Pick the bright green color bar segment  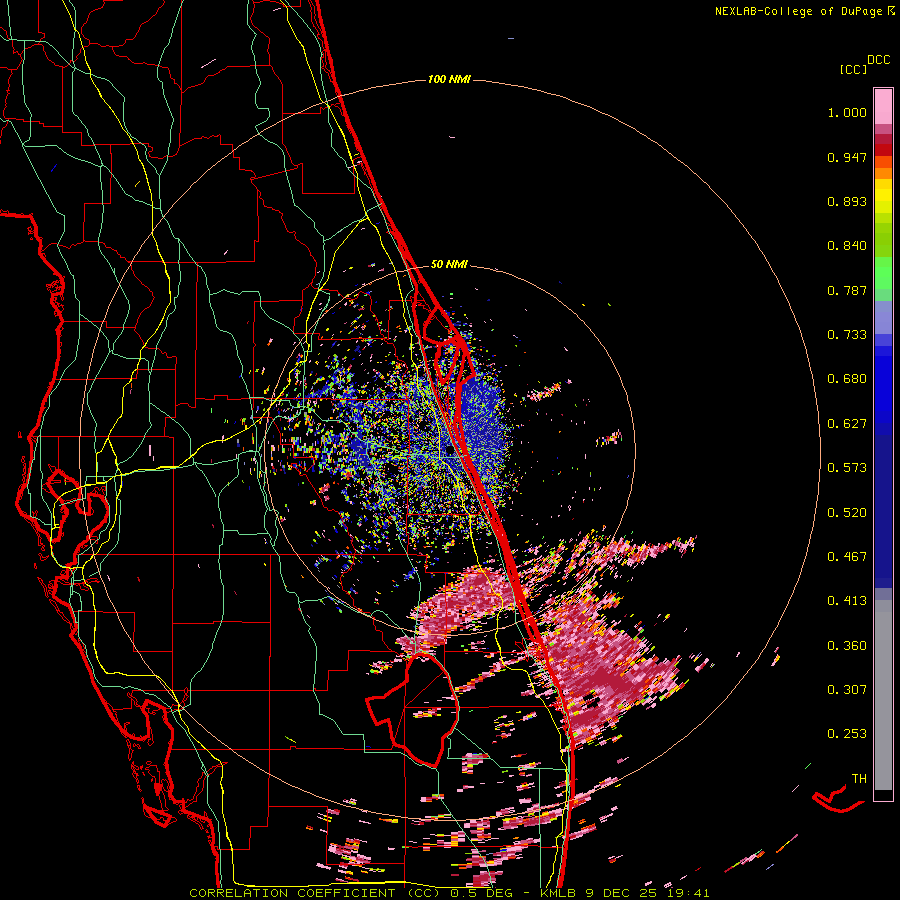pos(883,273)
